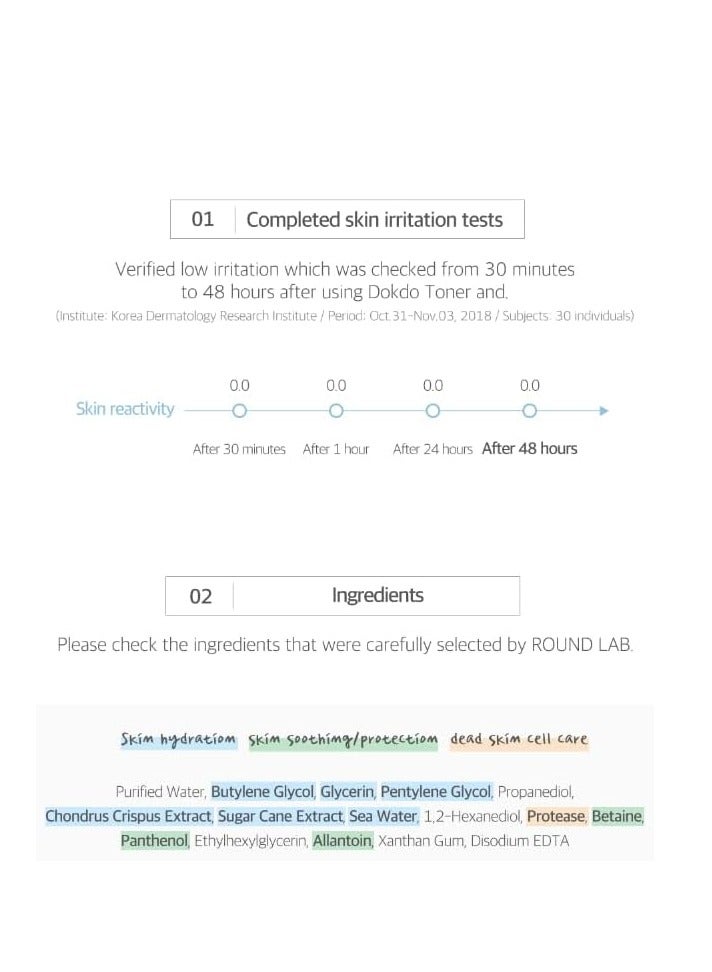This screenshot has width=712, height=972.
Task: Click the green-highlighted Betaine ingredient
Action: tap(617, 816)
